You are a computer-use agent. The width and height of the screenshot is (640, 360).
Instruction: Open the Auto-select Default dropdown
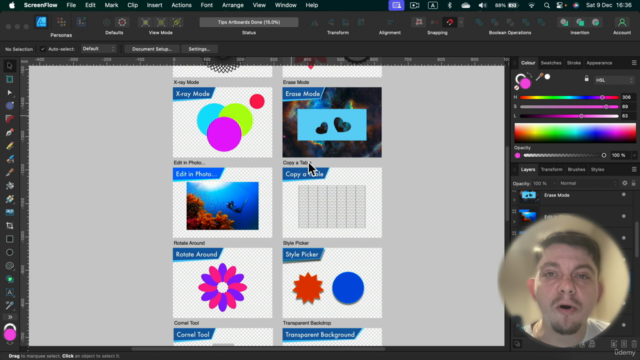click(98, 49)
